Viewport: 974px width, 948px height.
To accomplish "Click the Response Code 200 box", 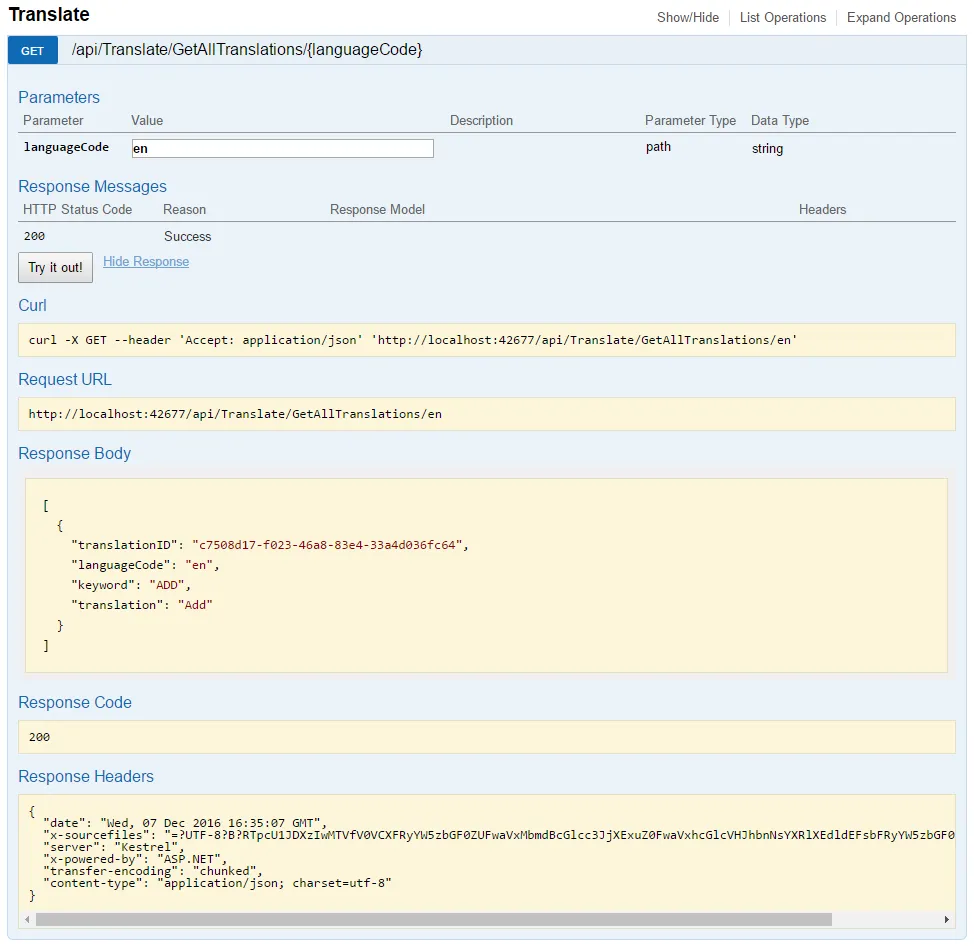I will pos(487,737).
